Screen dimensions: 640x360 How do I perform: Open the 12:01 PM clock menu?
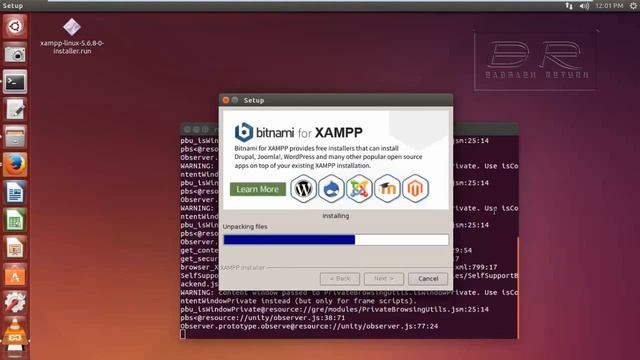[x=609, y=6]
